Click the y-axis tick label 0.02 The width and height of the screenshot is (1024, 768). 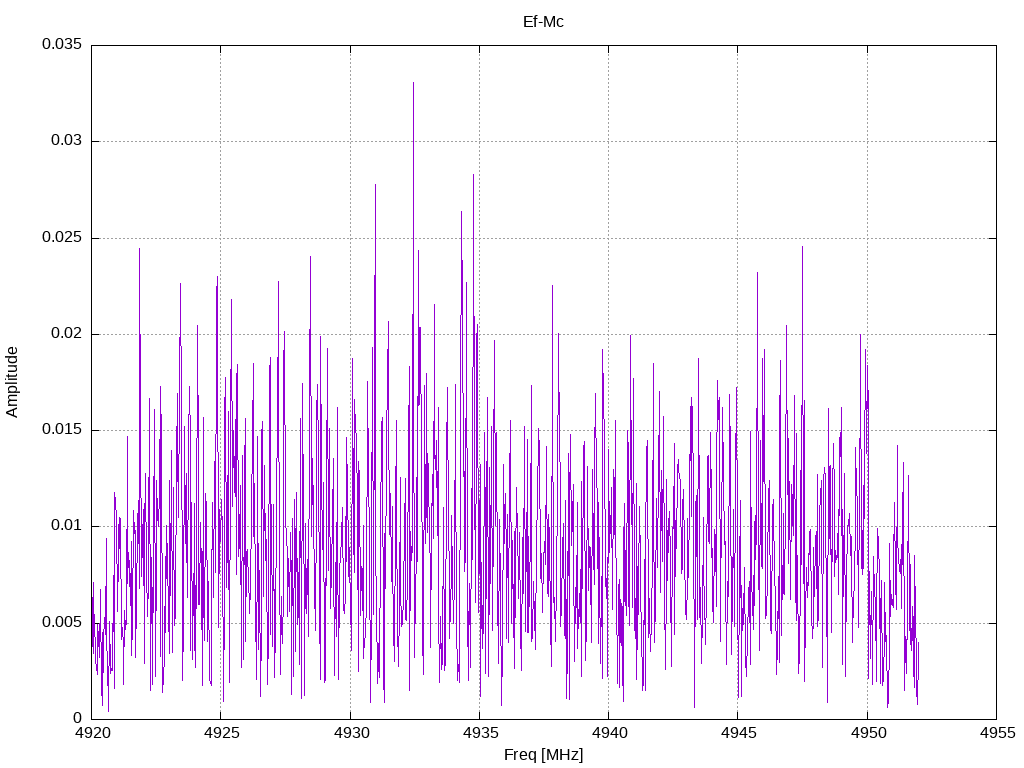pos(67,333)
